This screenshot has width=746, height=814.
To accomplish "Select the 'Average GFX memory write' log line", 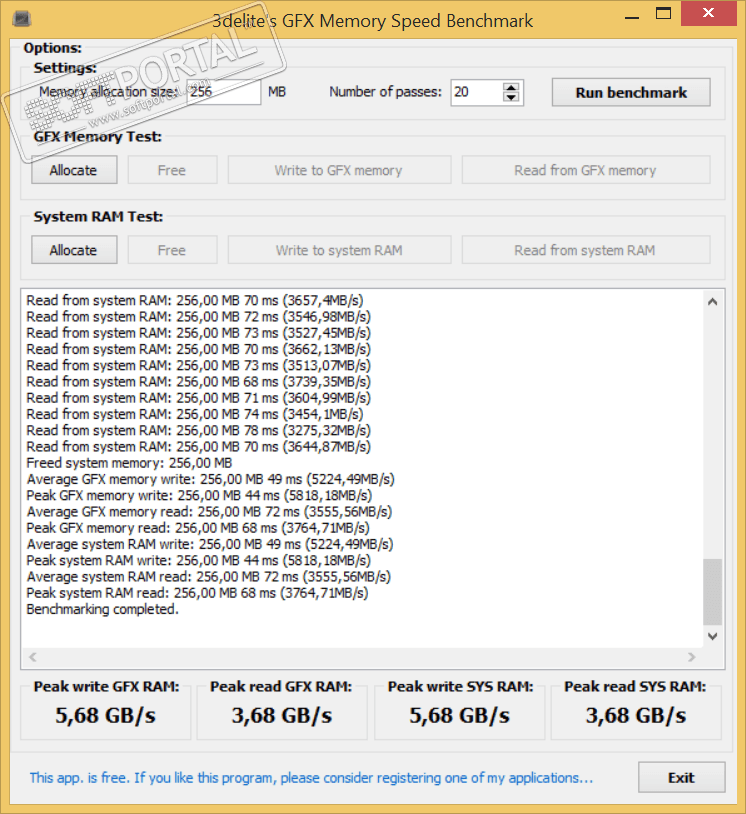I will pyautogui.click(x=211, y=479).
